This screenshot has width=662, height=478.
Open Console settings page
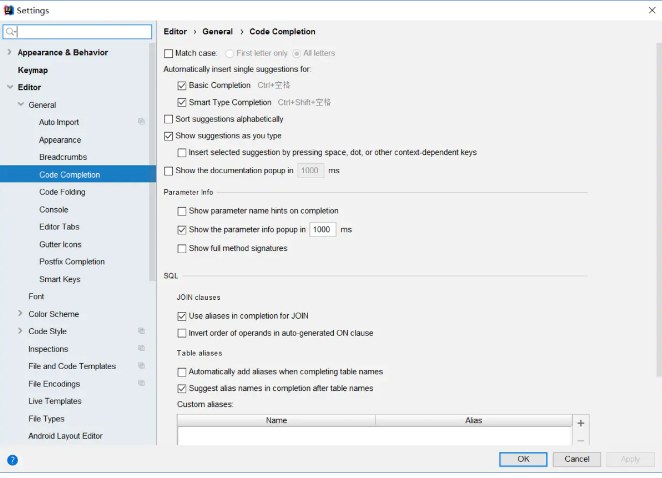[x=54, y=209]
